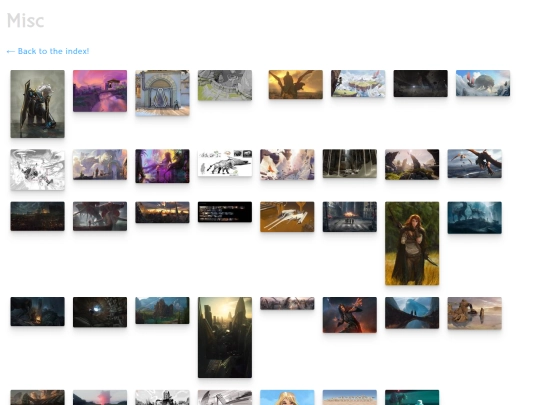Open the gray sketch landscape with green patch thumbnail
This screenshot has height=405, width=540.
point(225,85)
